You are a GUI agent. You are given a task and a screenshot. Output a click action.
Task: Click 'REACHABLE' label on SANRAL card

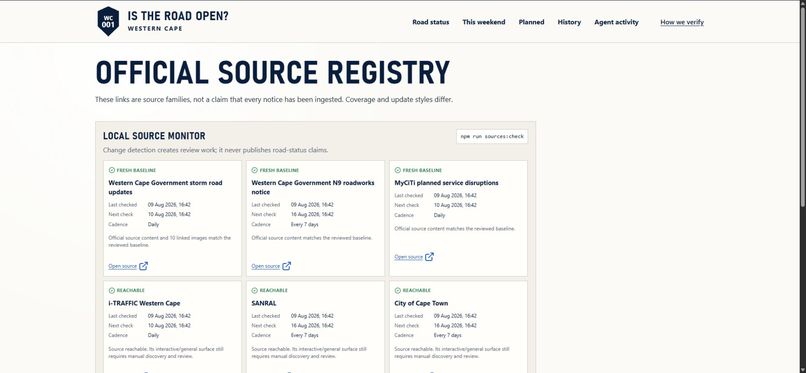pos(273,290)
